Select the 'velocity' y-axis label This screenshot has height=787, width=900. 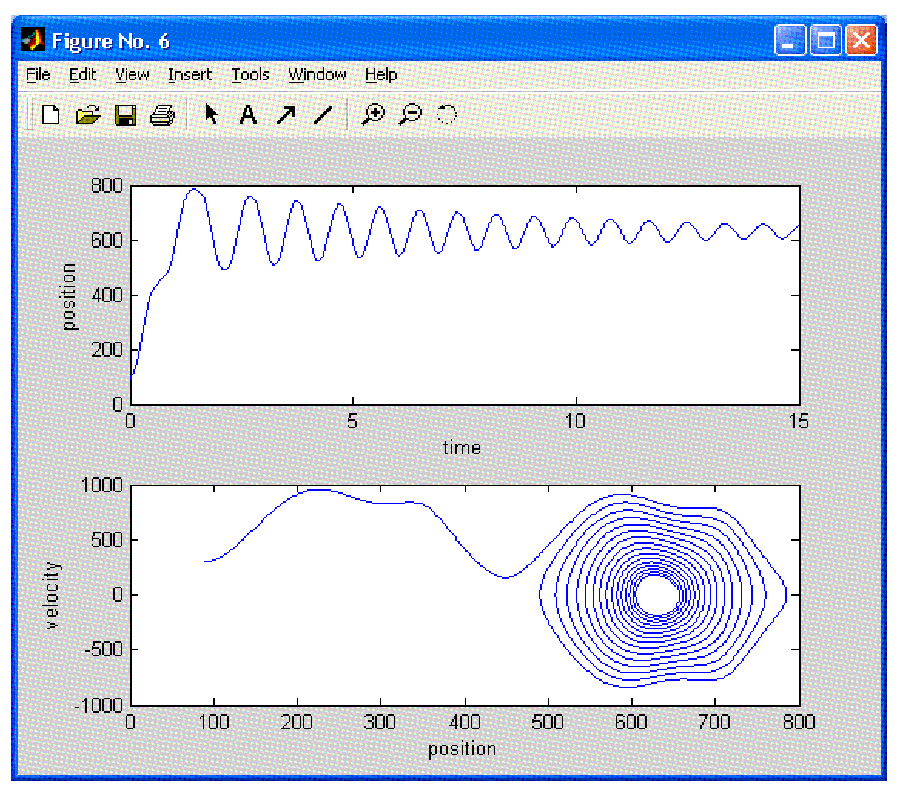pyautogui.click(x=51, y=595)
